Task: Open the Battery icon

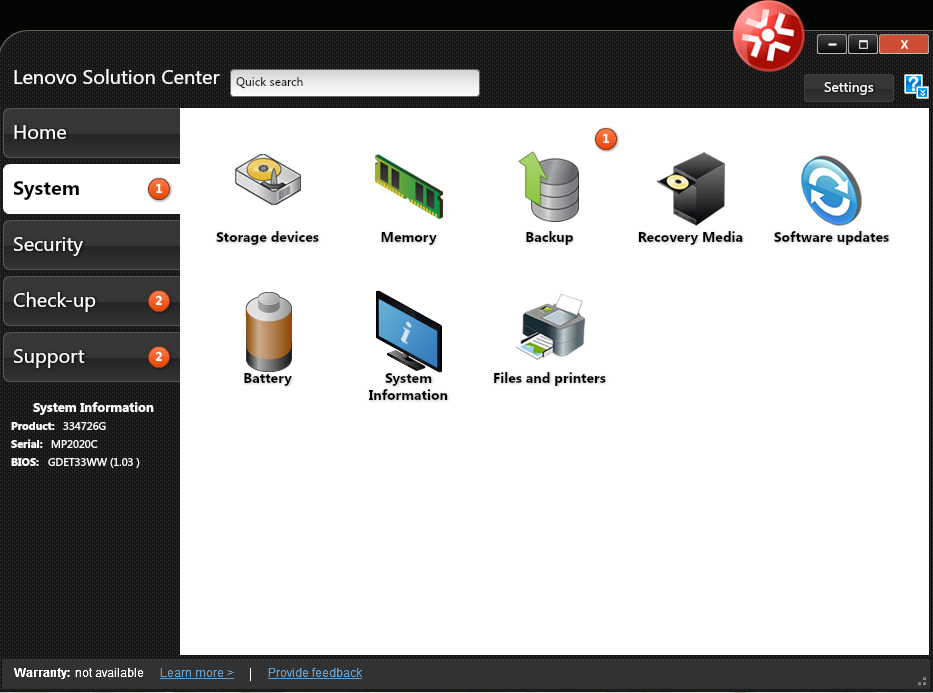Action: pos(268,331)
